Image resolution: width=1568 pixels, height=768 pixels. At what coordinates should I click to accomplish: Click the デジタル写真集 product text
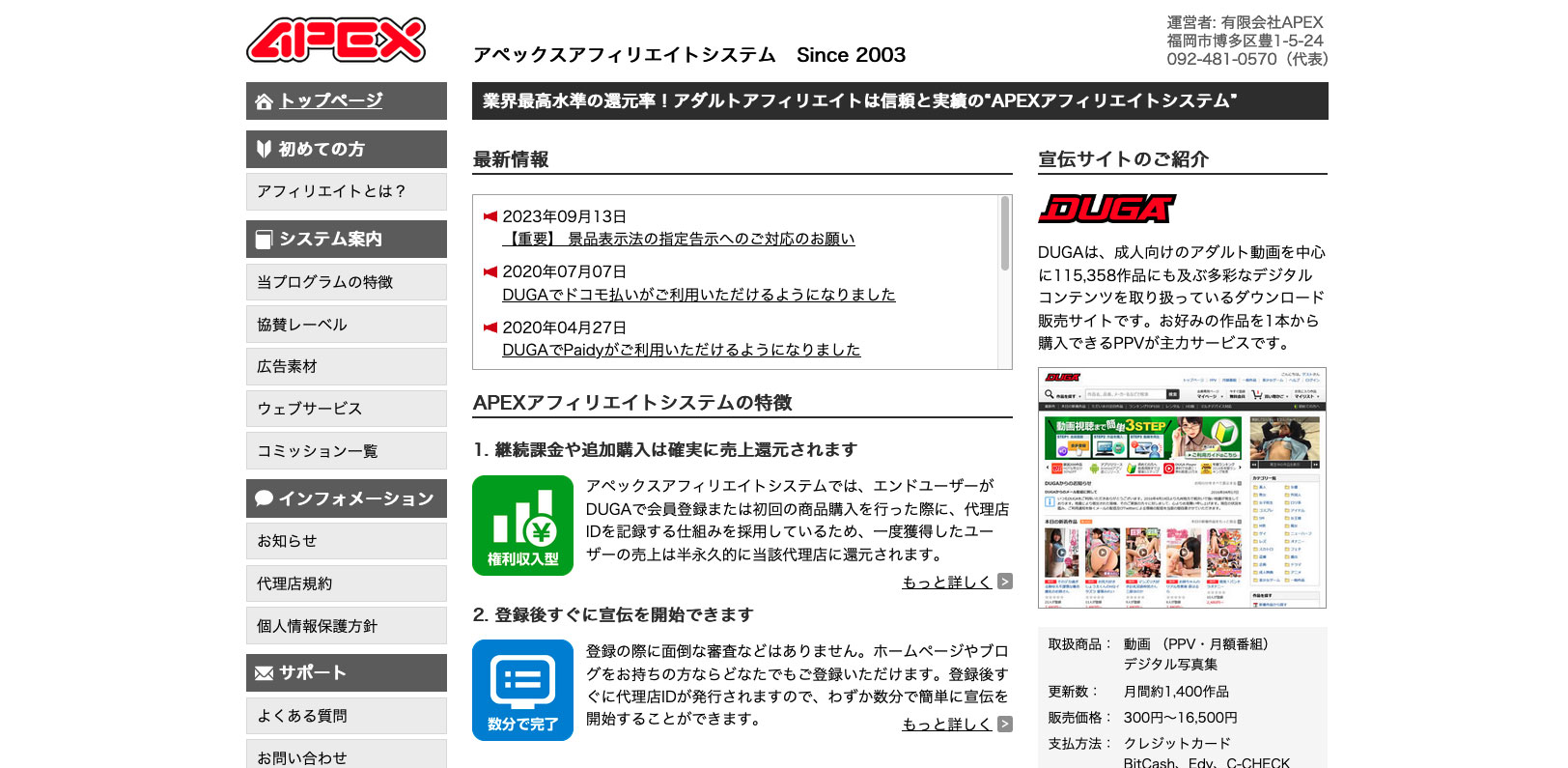[x=1170, y=664]
